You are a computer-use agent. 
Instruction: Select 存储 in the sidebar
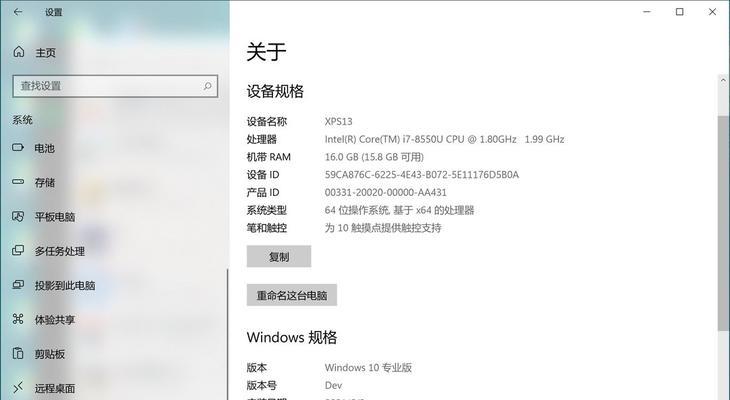[x=45, y=183]
